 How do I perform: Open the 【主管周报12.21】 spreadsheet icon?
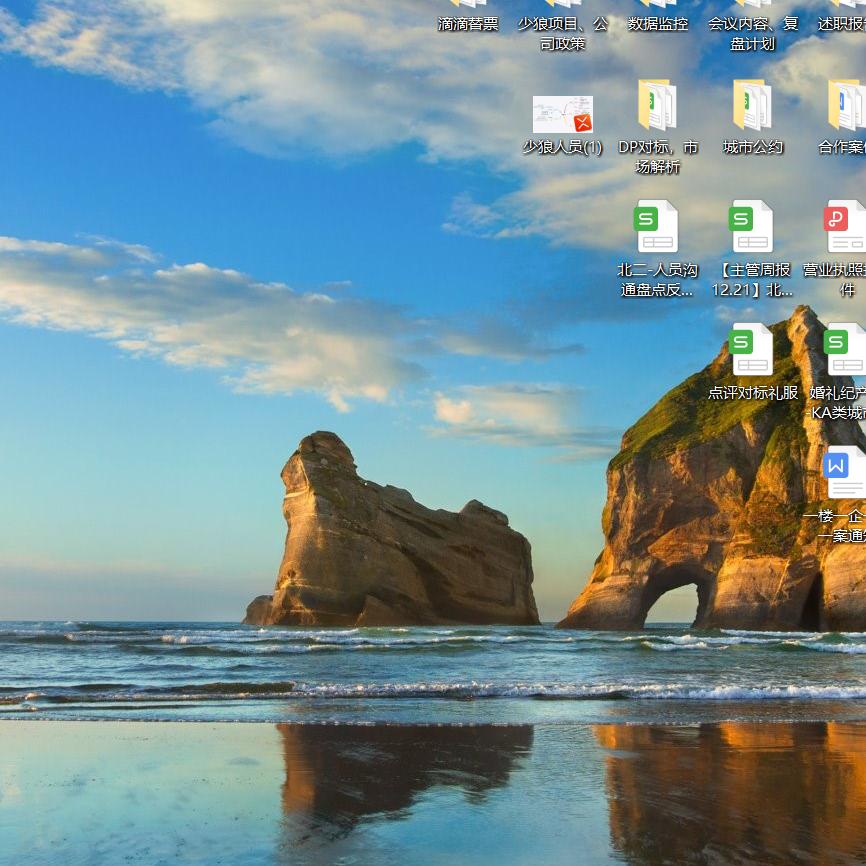click(752, 226)
